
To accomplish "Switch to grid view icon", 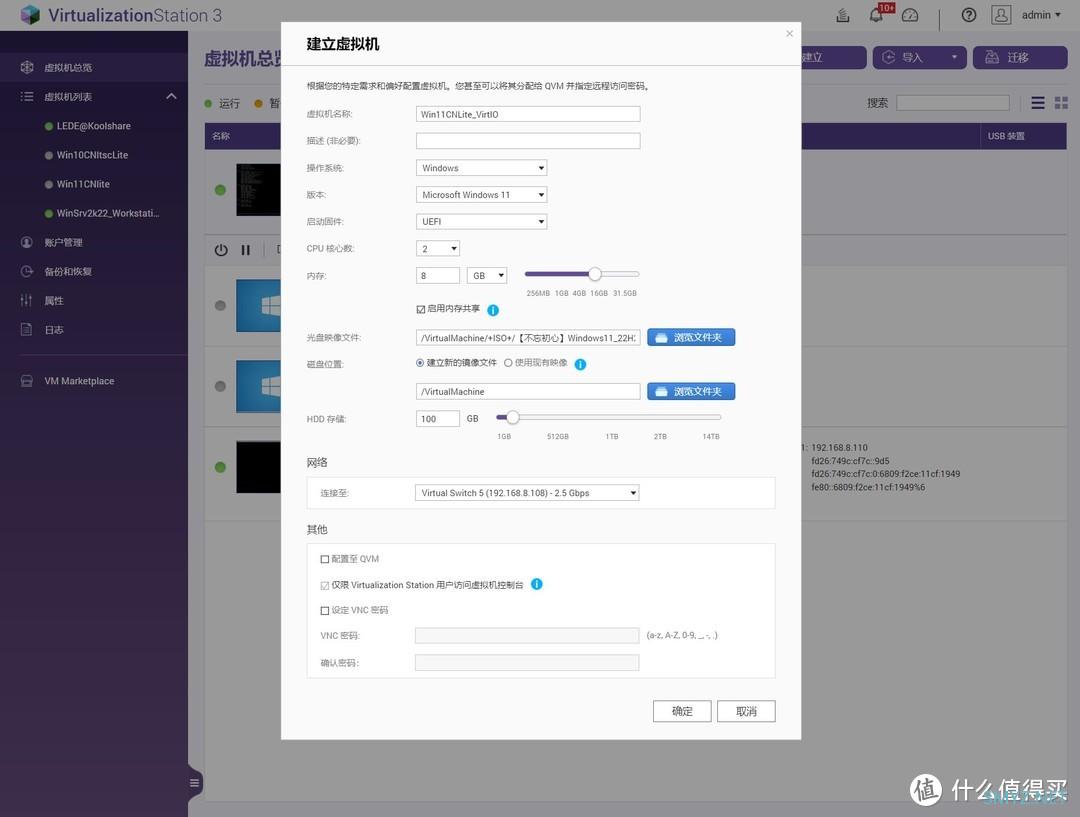I will tap(1061, 103).
